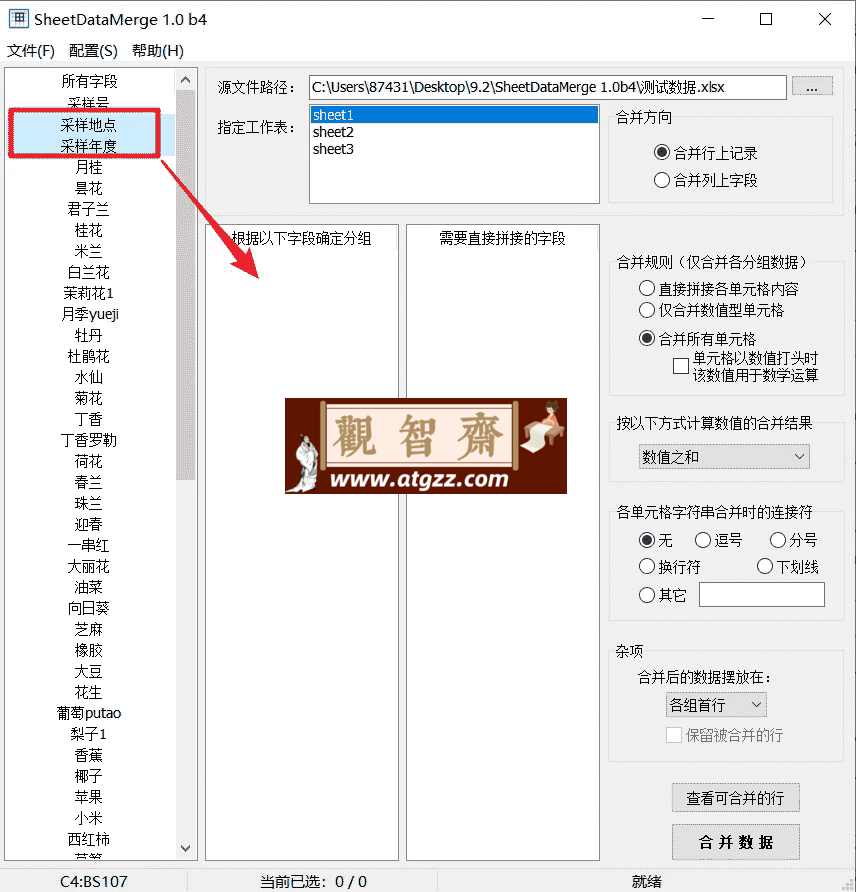Select 荷花 in the field list
Viewport: 856px width, 892px height.
click(x=89, y=461)
